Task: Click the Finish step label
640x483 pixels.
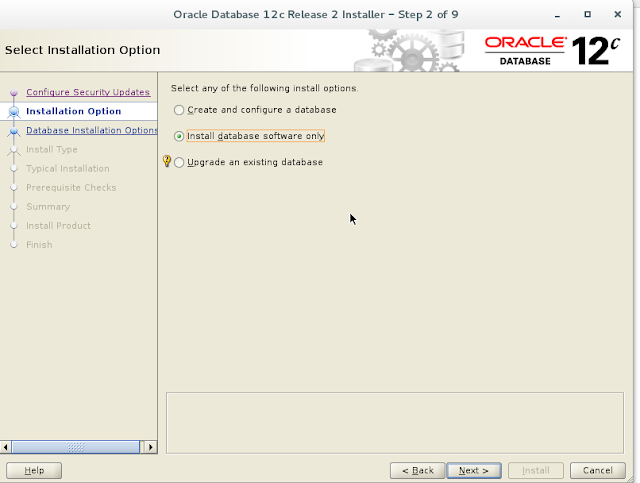Action: point(39,245)
